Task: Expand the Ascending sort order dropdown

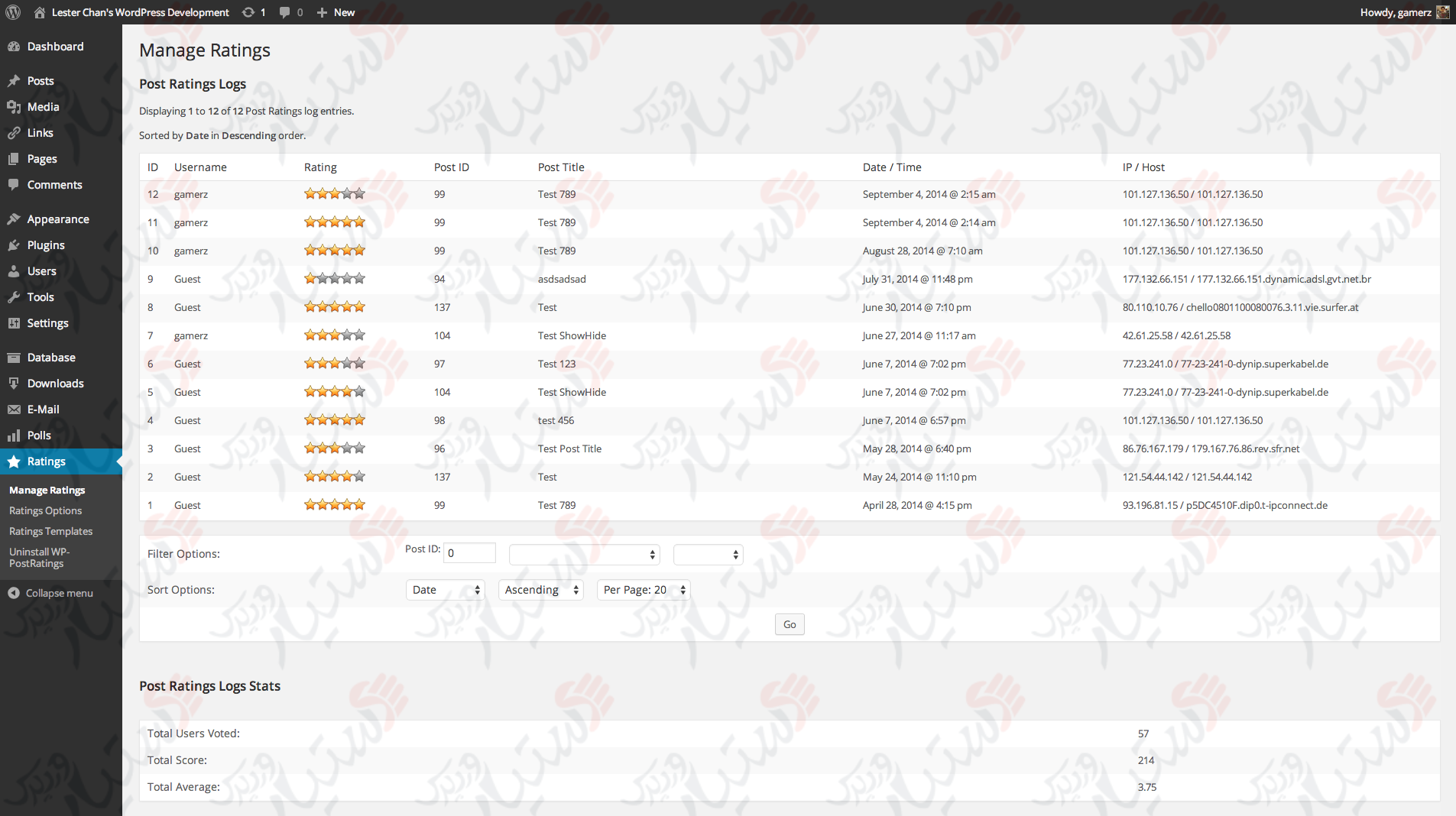Action: coord(541,590)
